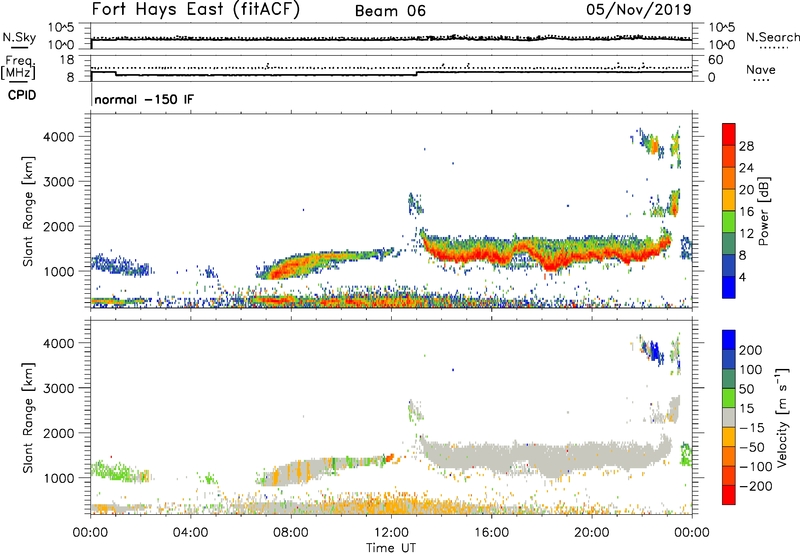Viewport: 800px width, 554px height.
Task: Click the 'Power [dB]' color bar title
Action: click(764, 211)
